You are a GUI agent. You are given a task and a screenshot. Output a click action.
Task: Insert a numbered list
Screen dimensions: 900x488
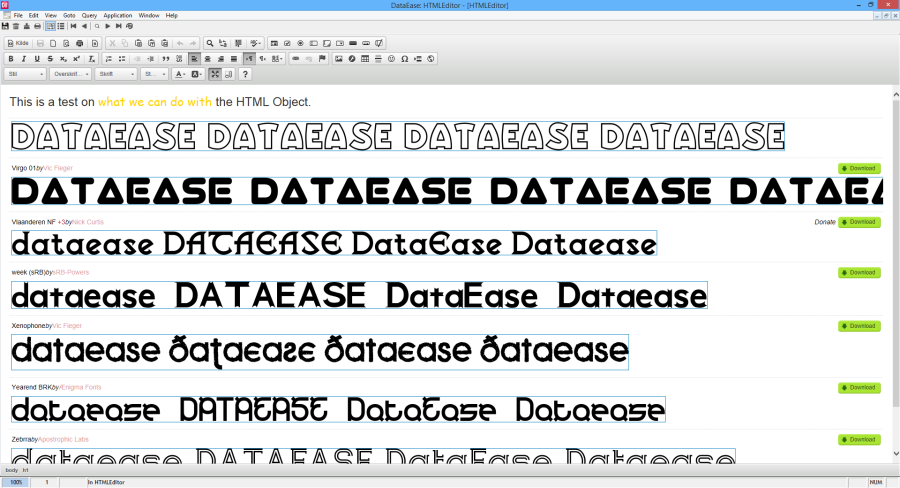pyautogui.click(x=108, y=59)
